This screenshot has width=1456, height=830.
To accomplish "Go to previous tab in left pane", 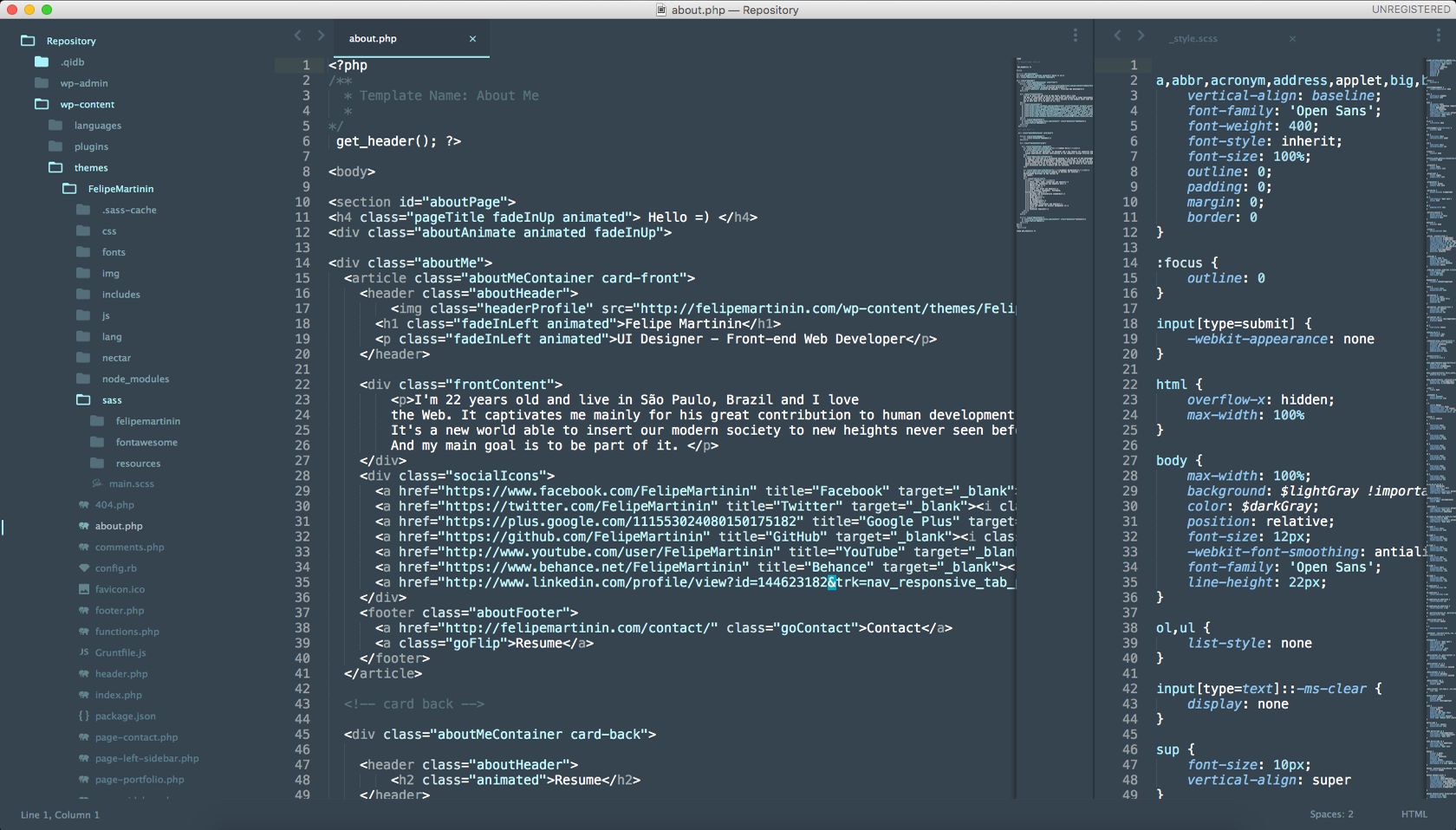I will click(x=297, y=36).
